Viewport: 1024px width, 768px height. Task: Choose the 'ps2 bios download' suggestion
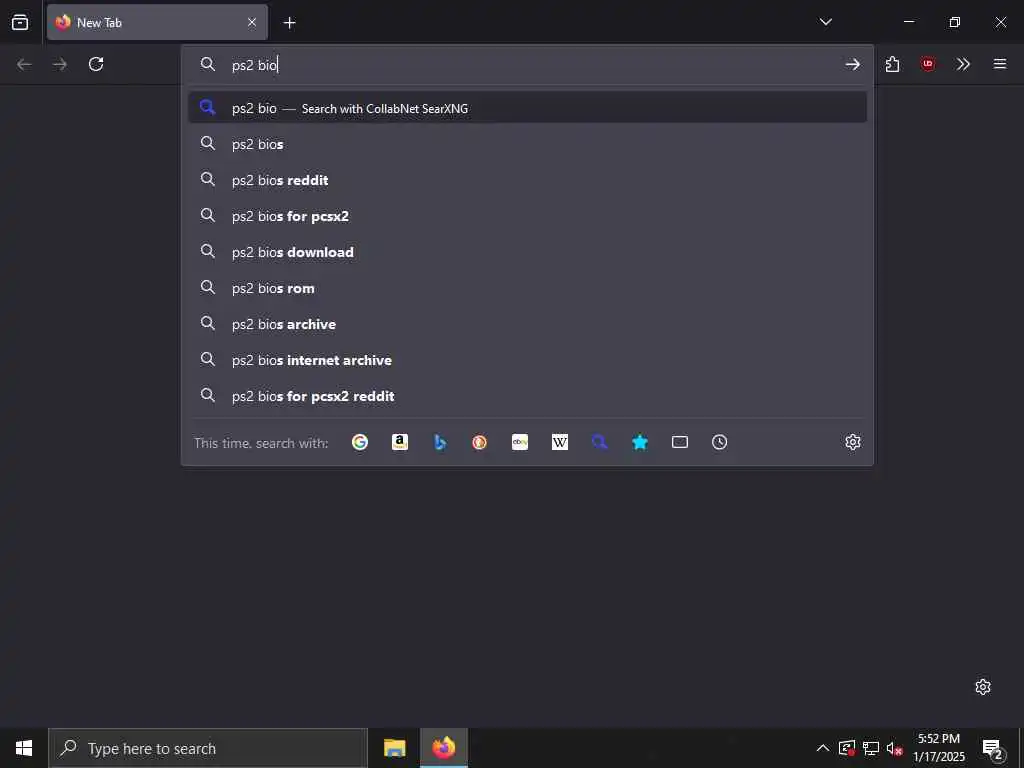pos(528,252)
